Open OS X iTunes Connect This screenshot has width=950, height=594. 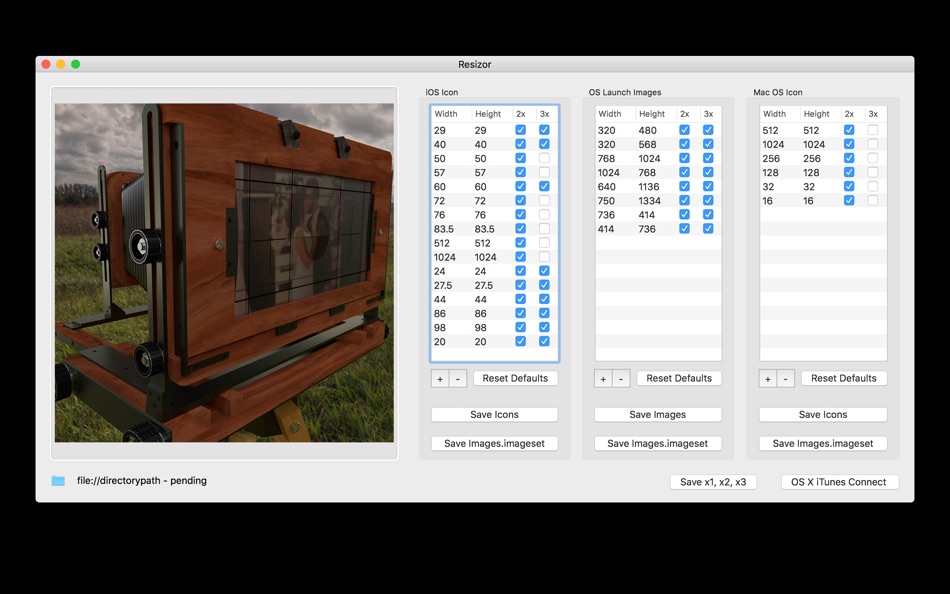coord(840,481)
